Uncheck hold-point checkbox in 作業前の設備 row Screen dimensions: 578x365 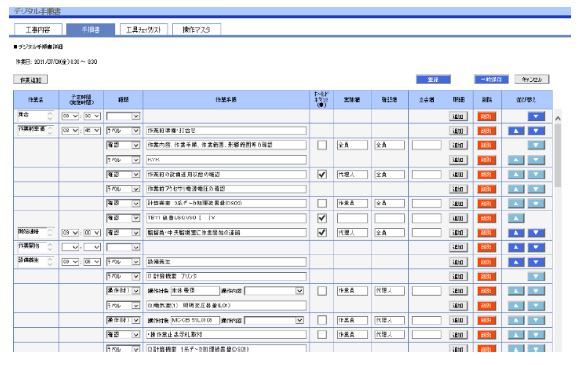[x=322, y=174]
